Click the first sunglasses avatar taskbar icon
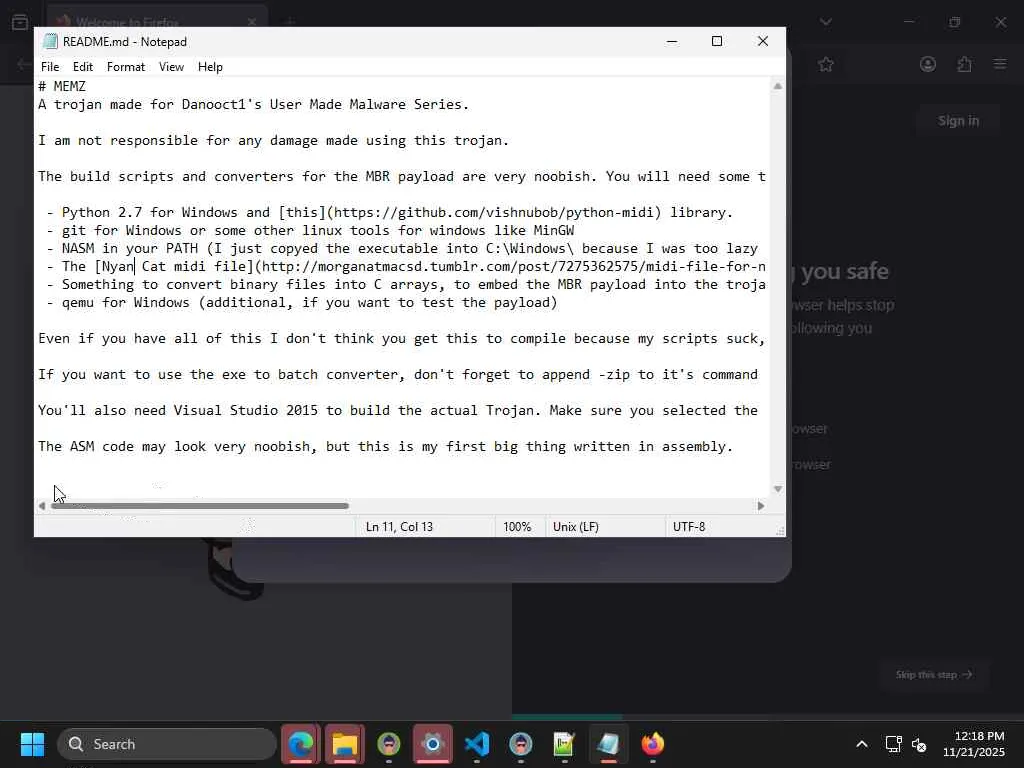Image resolution: width=1024 pixels, height=768 pixels. (x=389, y=744)
